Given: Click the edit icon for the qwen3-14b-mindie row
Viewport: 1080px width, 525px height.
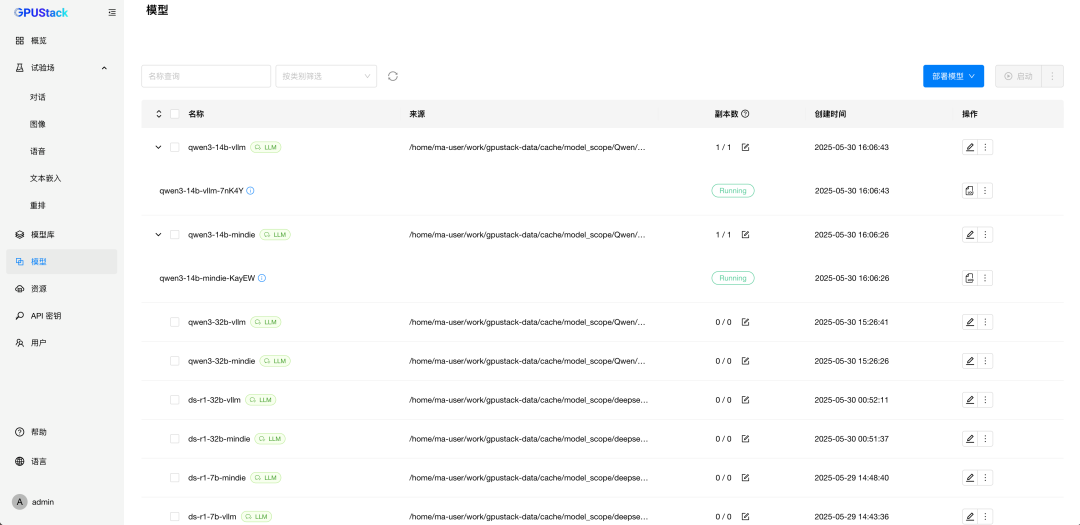Looking at the screenshot, I should [x=969, y=235].
